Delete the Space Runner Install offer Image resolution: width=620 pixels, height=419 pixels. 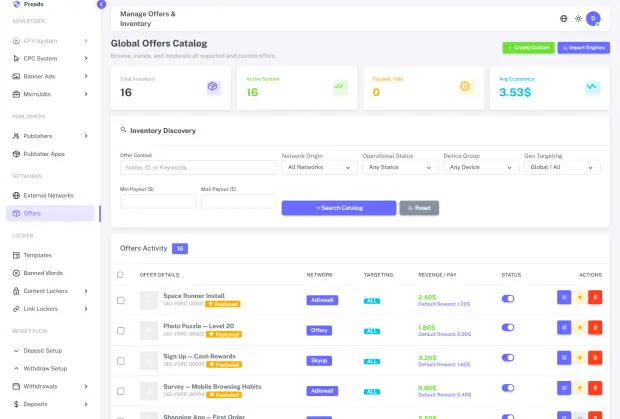click(x=595, y=297)
